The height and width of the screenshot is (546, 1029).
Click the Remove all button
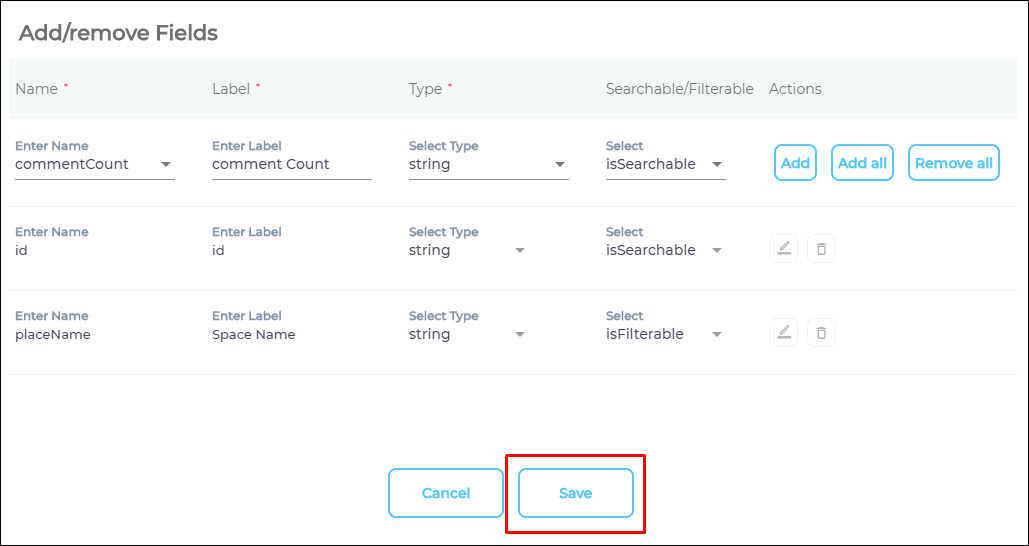click(x=953, y=163)
